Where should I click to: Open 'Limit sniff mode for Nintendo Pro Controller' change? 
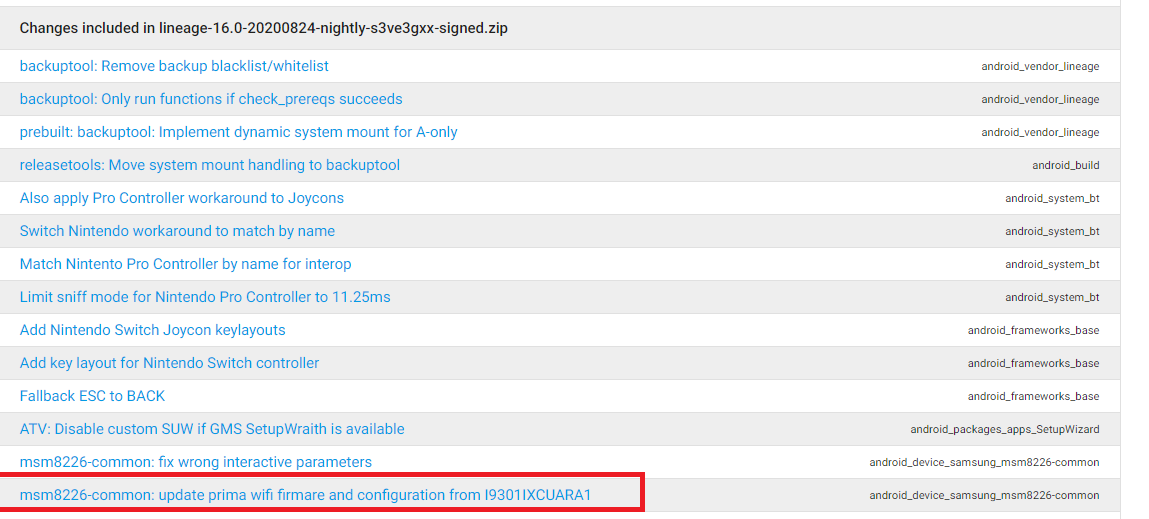[205, 297]
